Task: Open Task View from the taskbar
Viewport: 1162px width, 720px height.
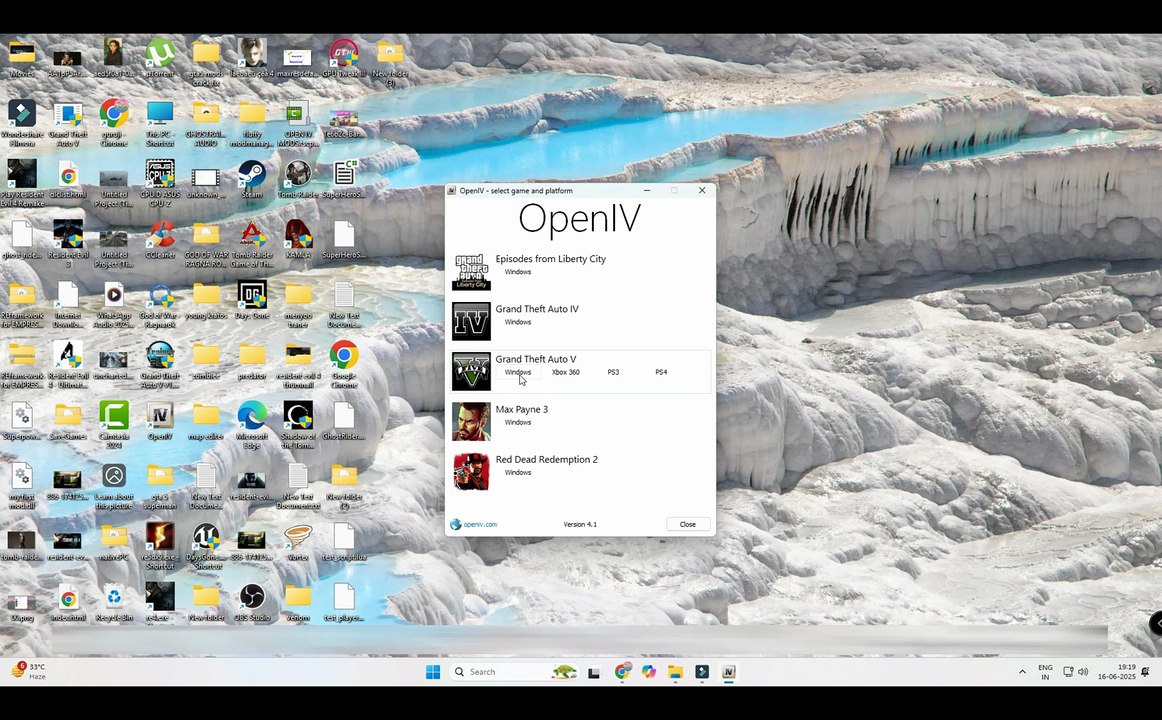Action: tap(594, 673)
